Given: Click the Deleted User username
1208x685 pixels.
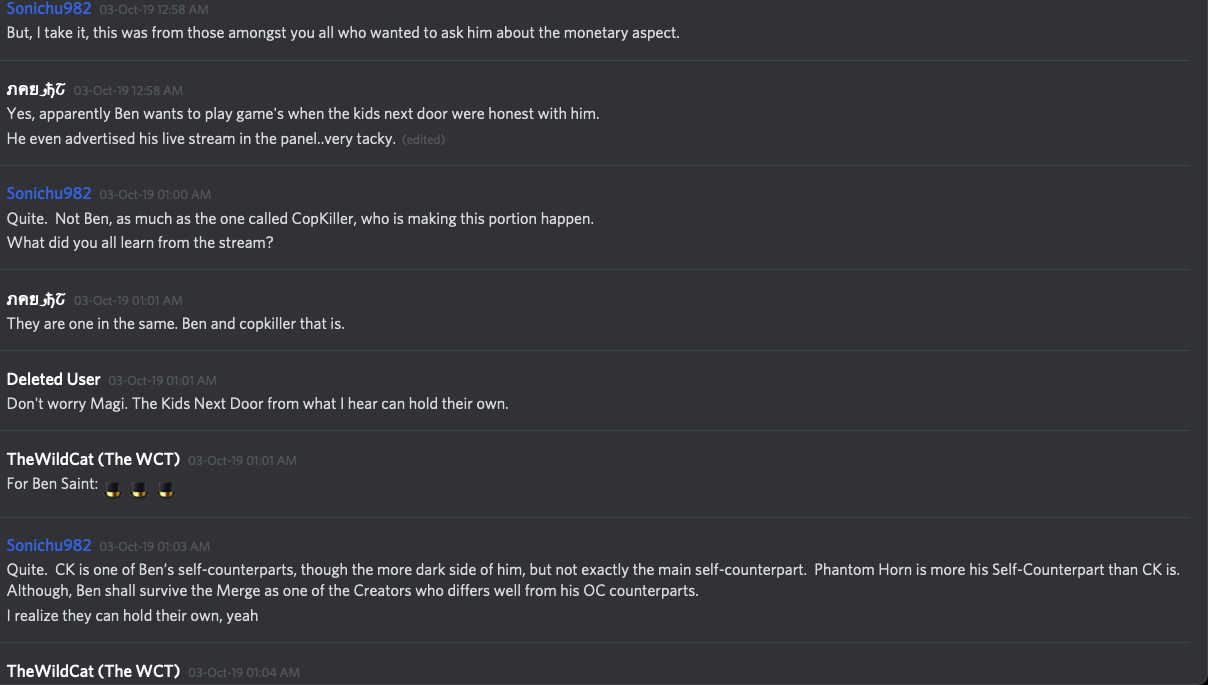Looking at the screenshot, I should pos(53,379).
